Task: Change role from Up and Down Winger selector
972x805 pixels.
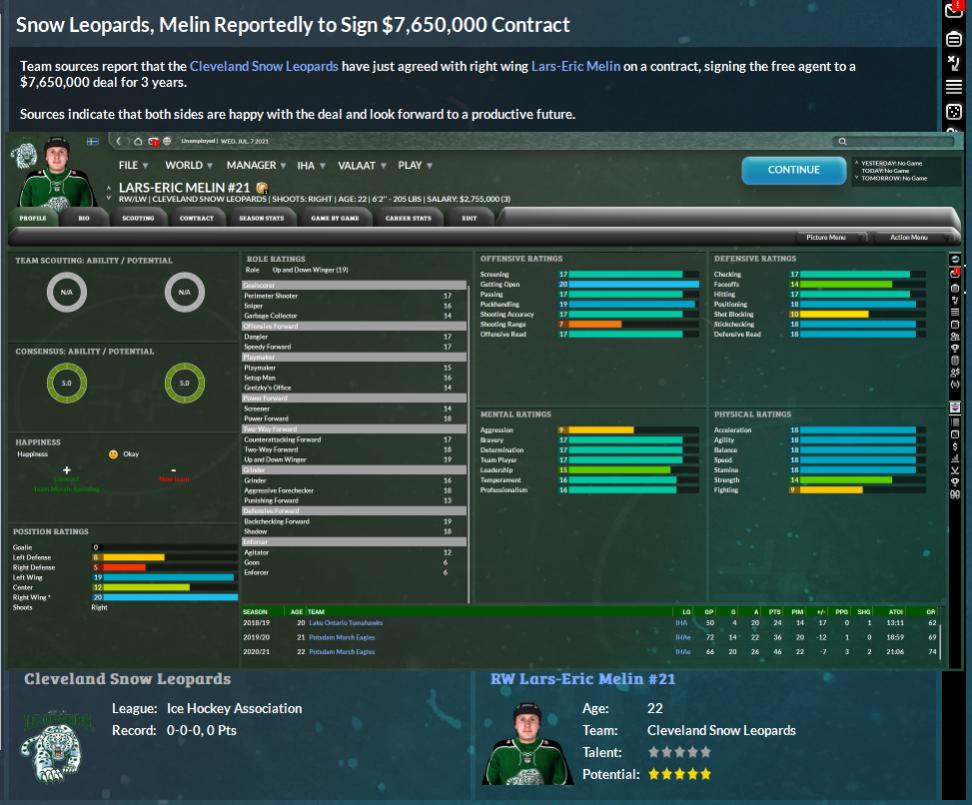Action: [x=310, y=270]
